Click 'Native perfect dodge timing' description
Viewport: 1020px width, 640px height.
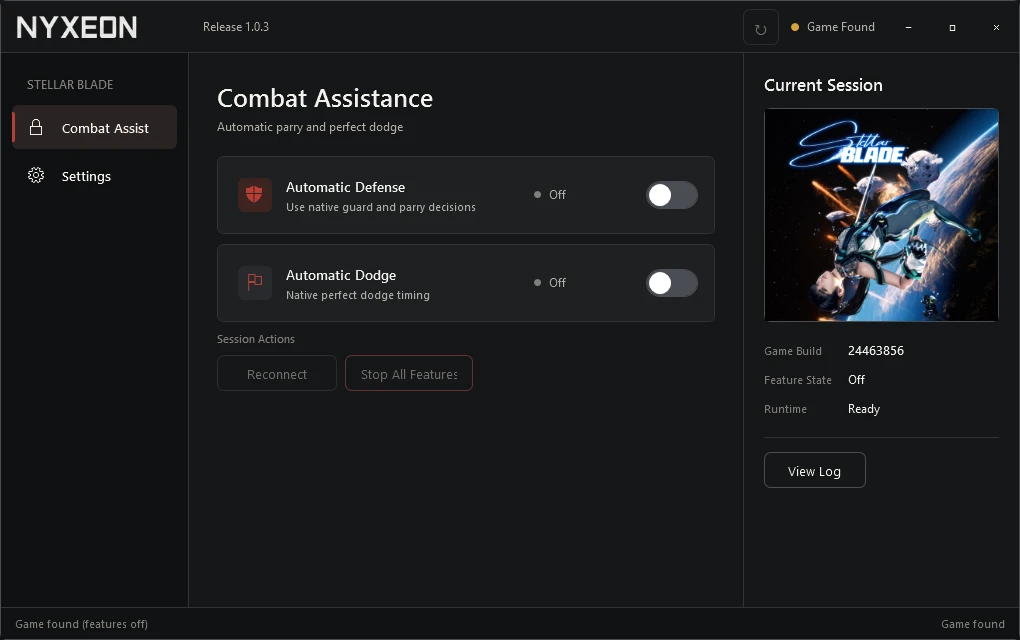tap(358, 295)
